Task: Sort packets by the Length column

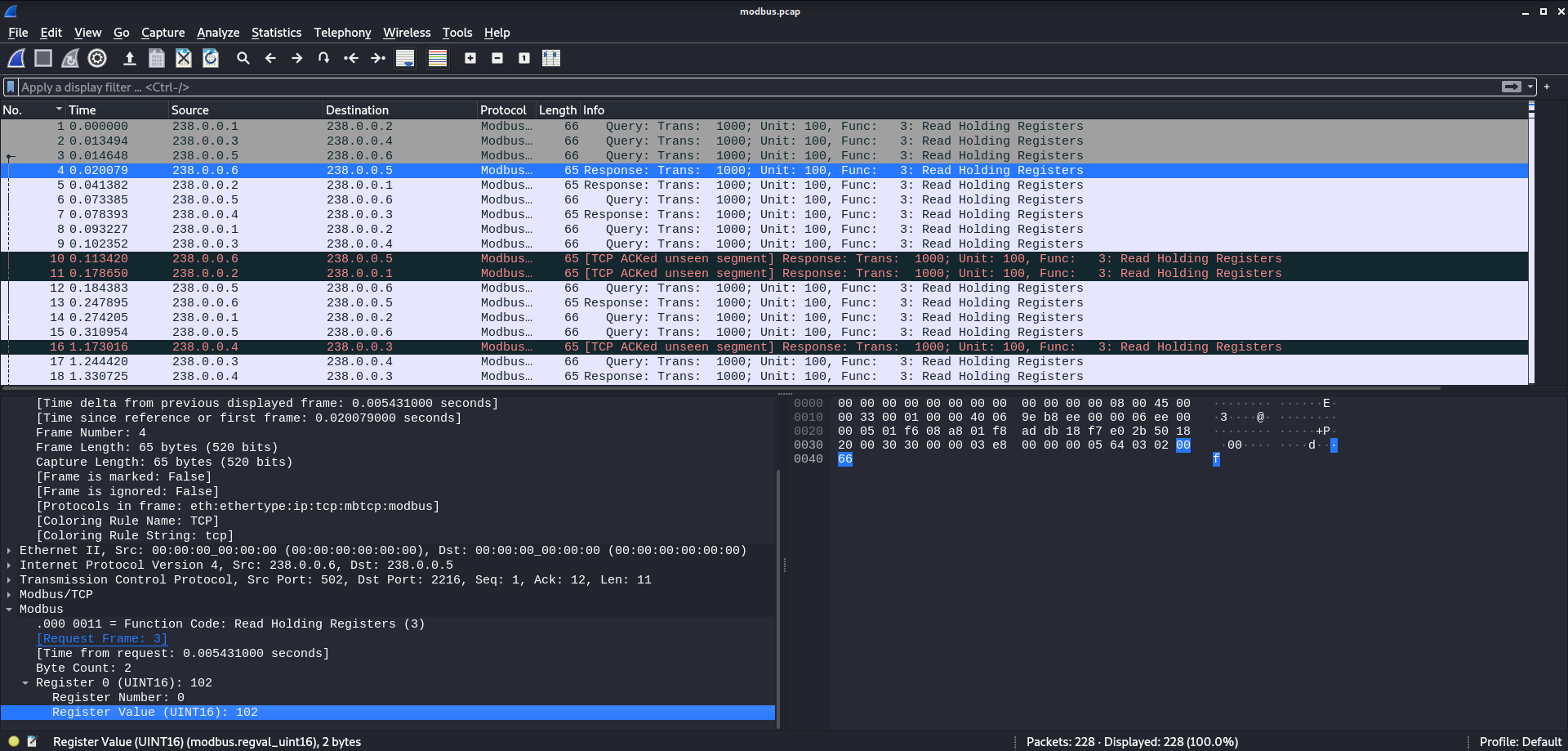Action: tap(558, 110)
